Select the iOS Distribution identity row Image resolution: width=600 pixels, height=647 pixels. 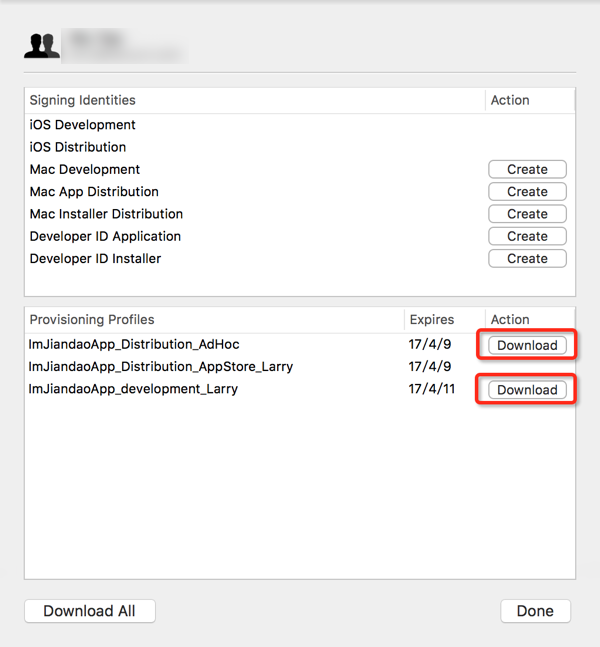click(x=78, y=147)
